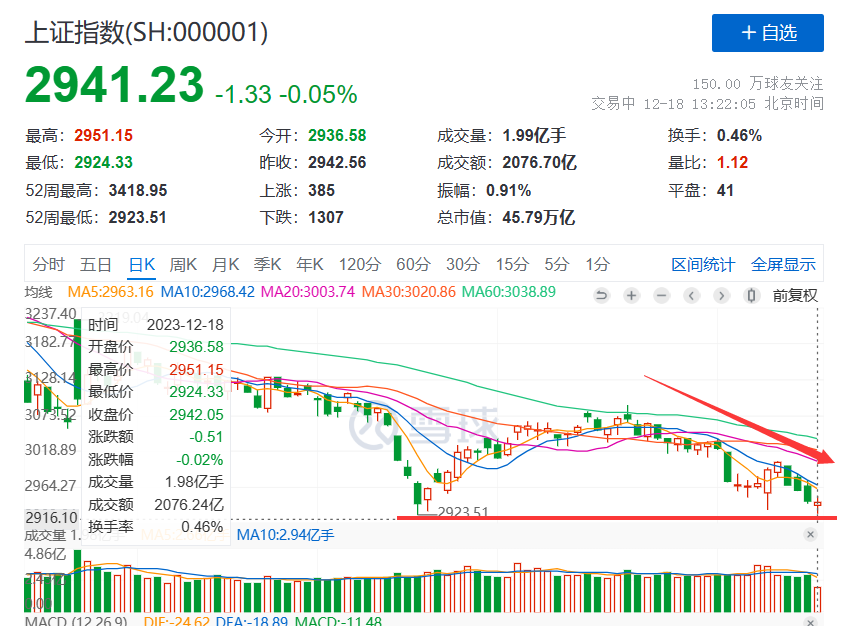Move chart right with next arrow
Viewport: 844px width, 626px height.
722,296
